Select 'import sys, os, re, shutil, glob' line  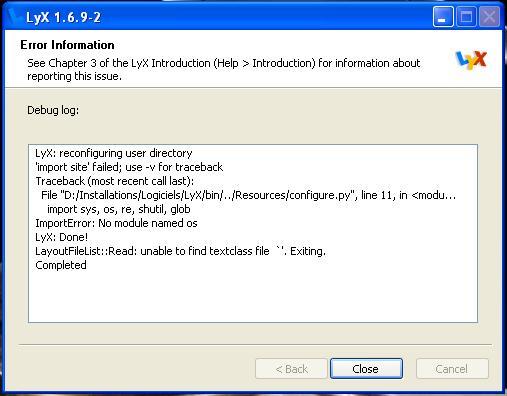point(119,209)
